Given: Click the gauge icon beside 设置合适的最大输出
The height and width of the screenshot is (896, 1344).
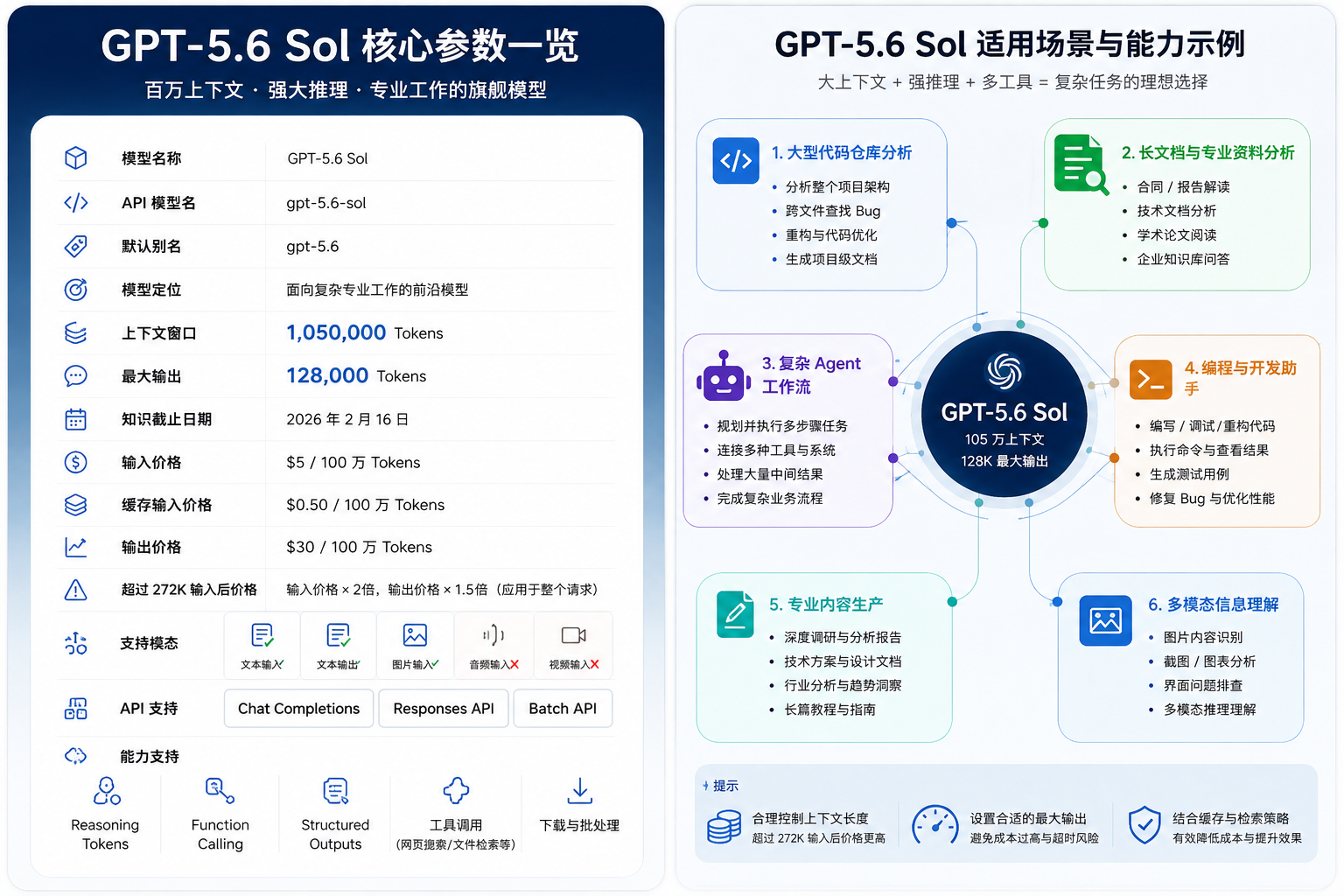Looking at the screenshot, I should point(935,826).
